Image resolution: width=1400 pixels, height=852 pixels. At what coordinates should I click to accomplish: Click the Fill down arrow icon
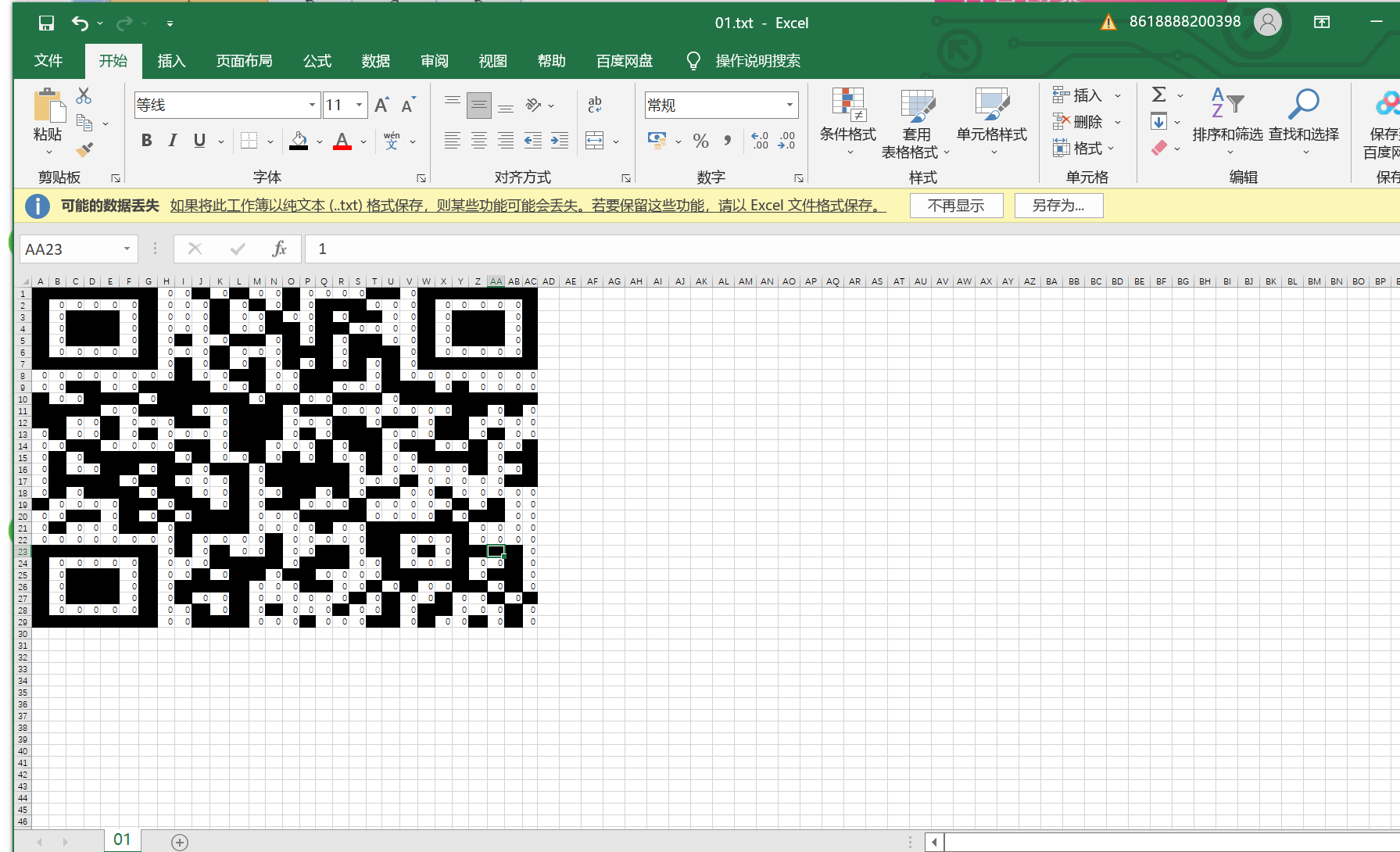[x=1159, y=121]
